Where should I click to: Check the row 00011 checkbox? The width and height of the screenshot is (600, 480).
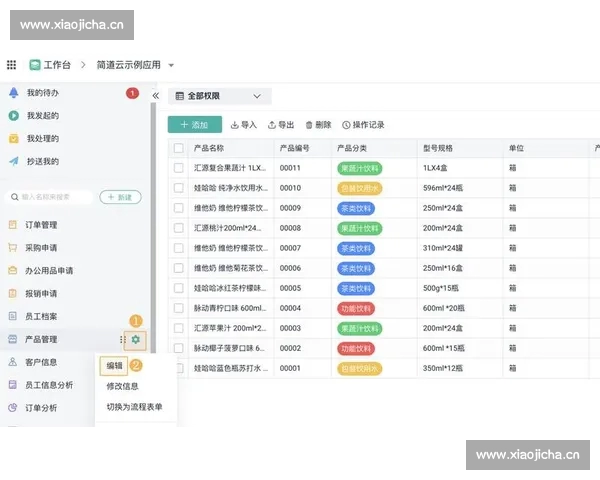point(179,168)
